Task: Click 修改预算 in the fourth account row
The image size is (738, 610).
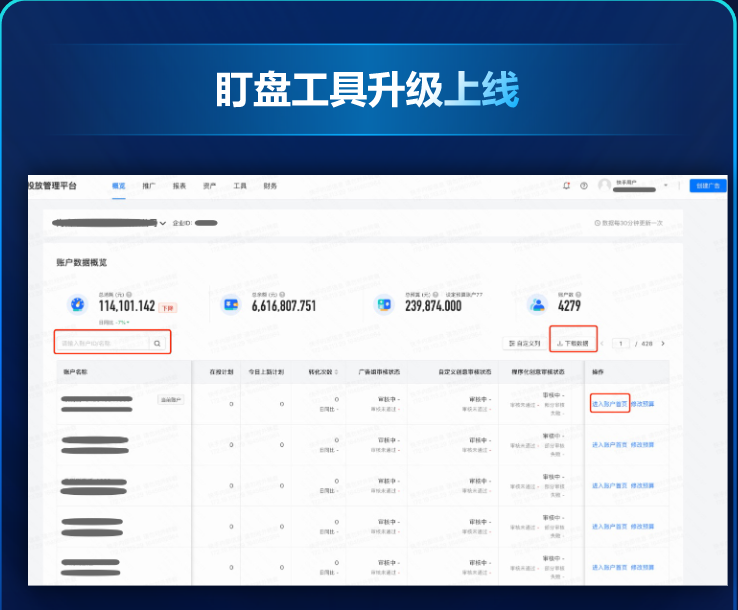Action: click(642, 526)
